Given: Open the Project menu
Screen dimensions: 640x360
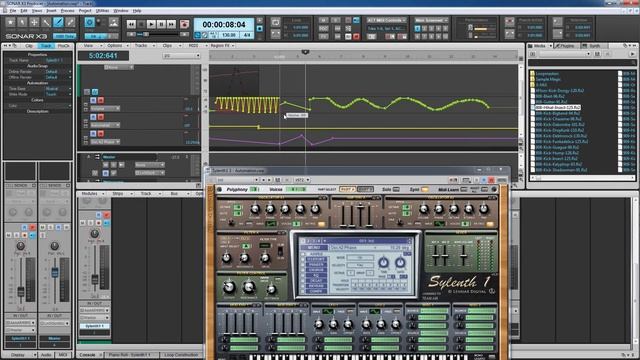Looking at the screenshot, I should [85, 11].
